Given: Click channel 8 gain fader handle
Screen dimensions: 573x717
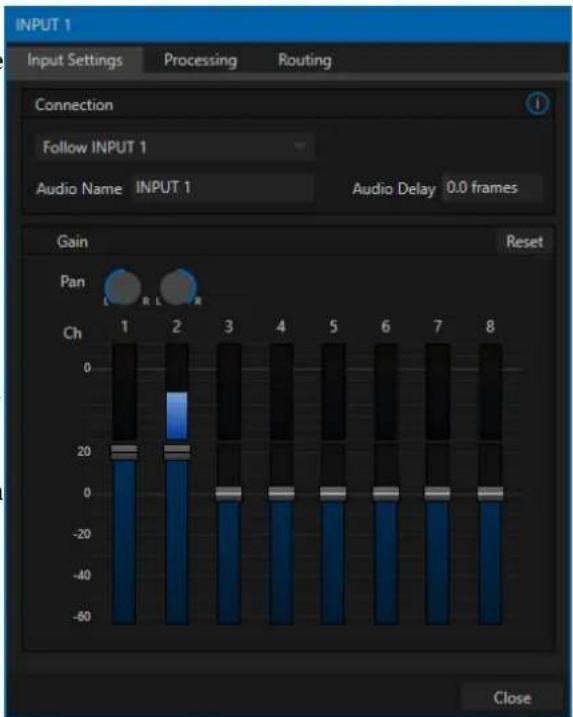Looking at the screenshot, I should click(x=490, y=493).
